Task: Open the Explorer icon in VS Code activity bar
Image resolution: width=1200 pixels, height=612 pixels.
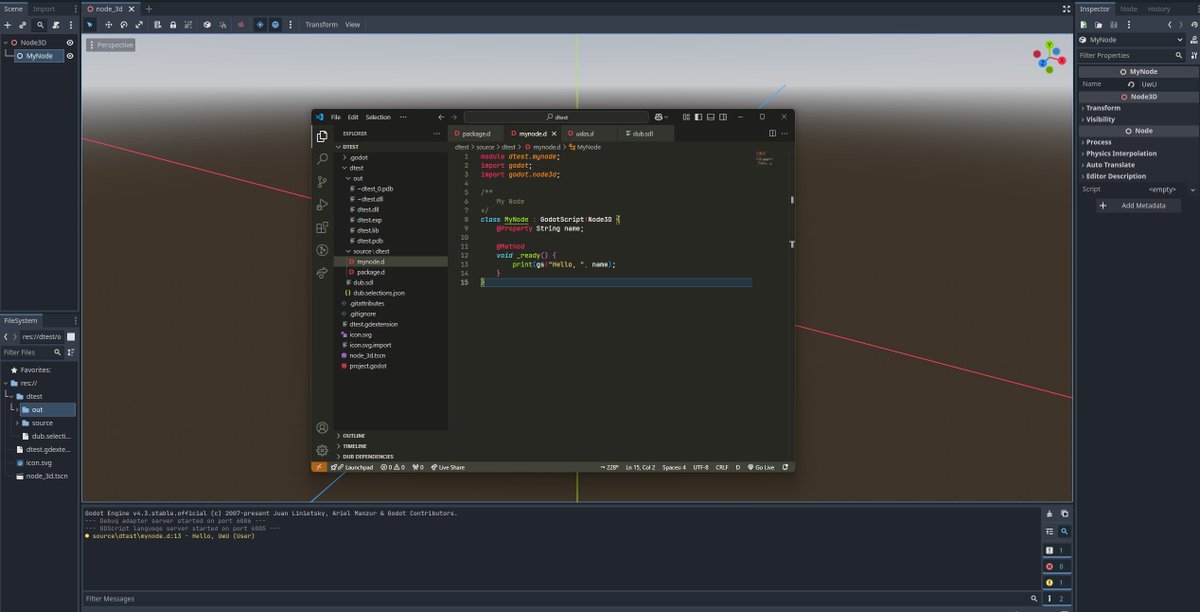Action: 322,136
